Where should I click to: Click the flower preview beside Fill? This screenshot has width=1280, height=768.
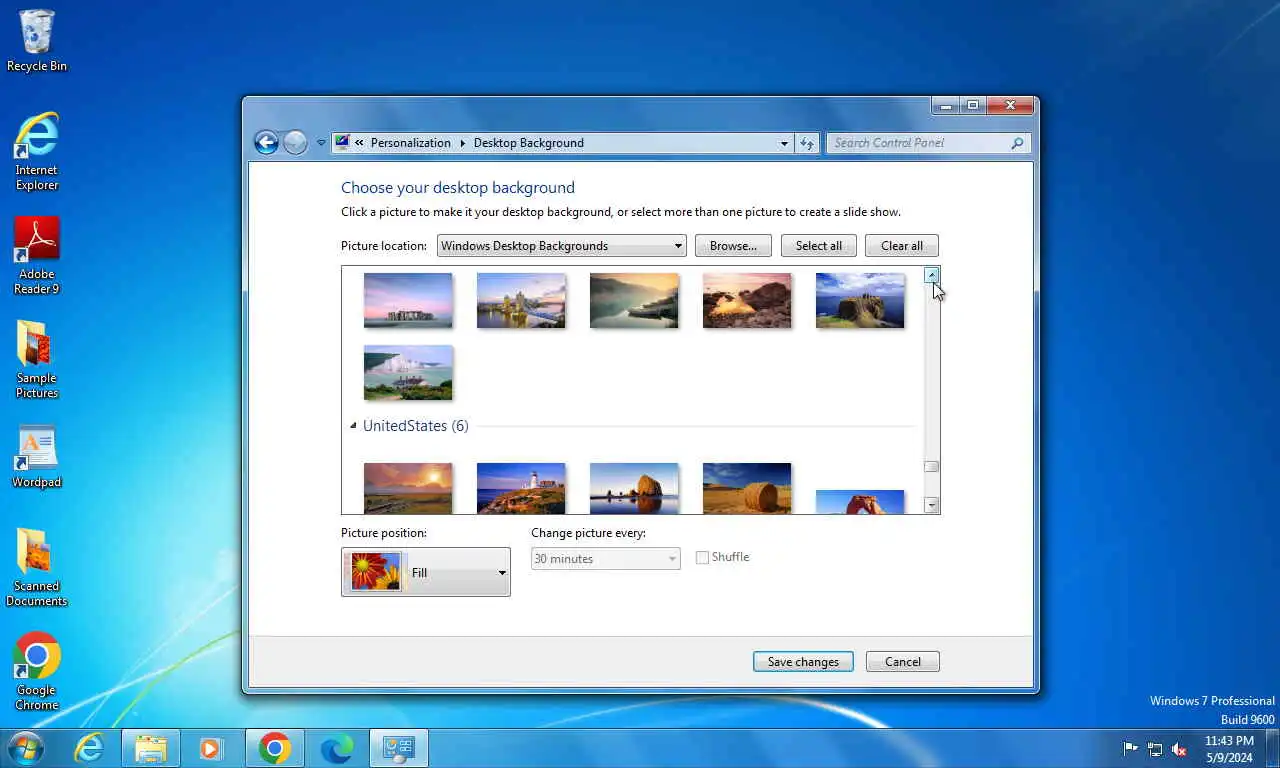pos(376,572)
